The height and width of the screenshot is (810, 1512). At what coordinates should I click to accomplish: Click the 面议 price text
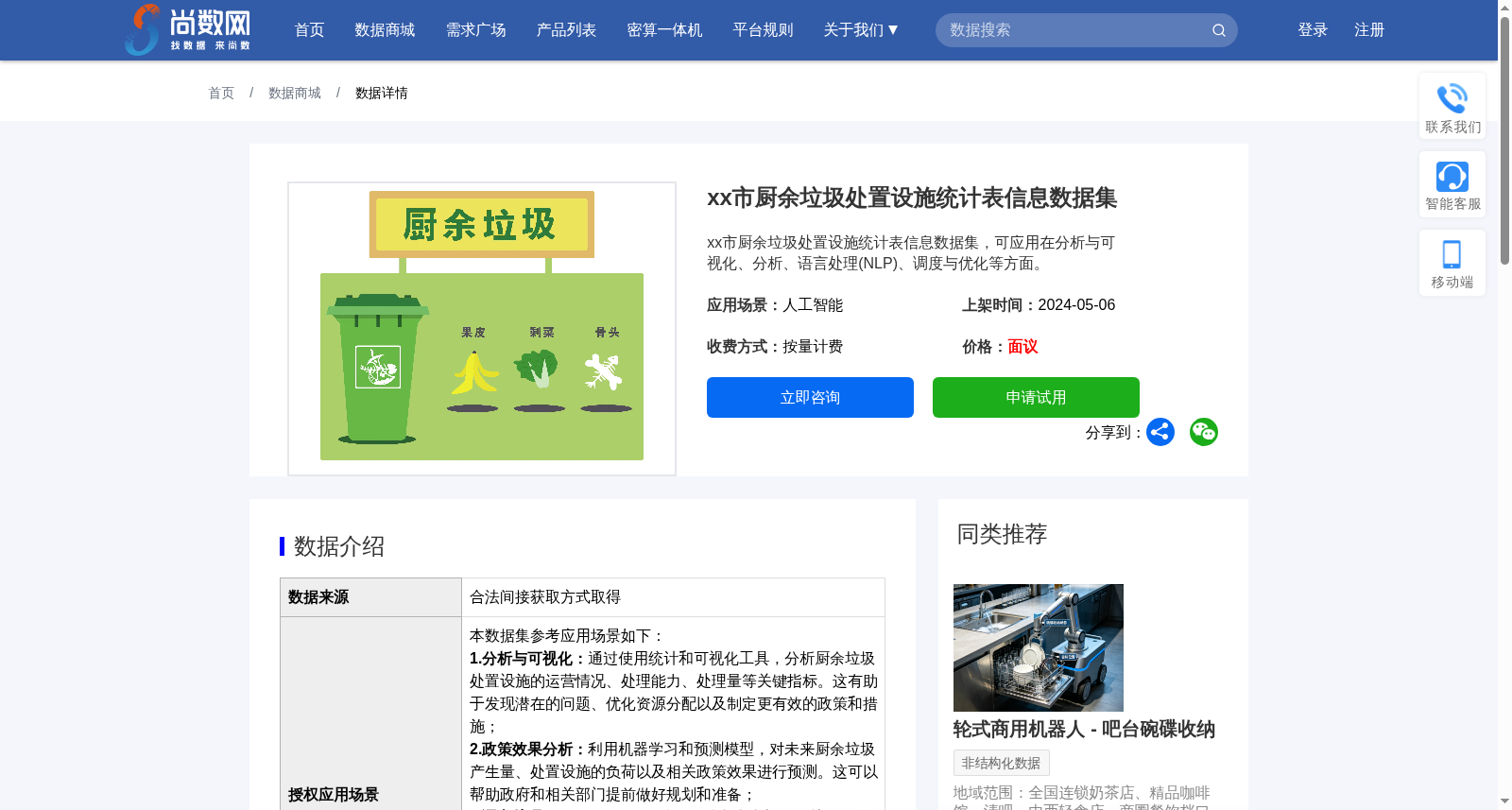click(x=1022, y=347)
